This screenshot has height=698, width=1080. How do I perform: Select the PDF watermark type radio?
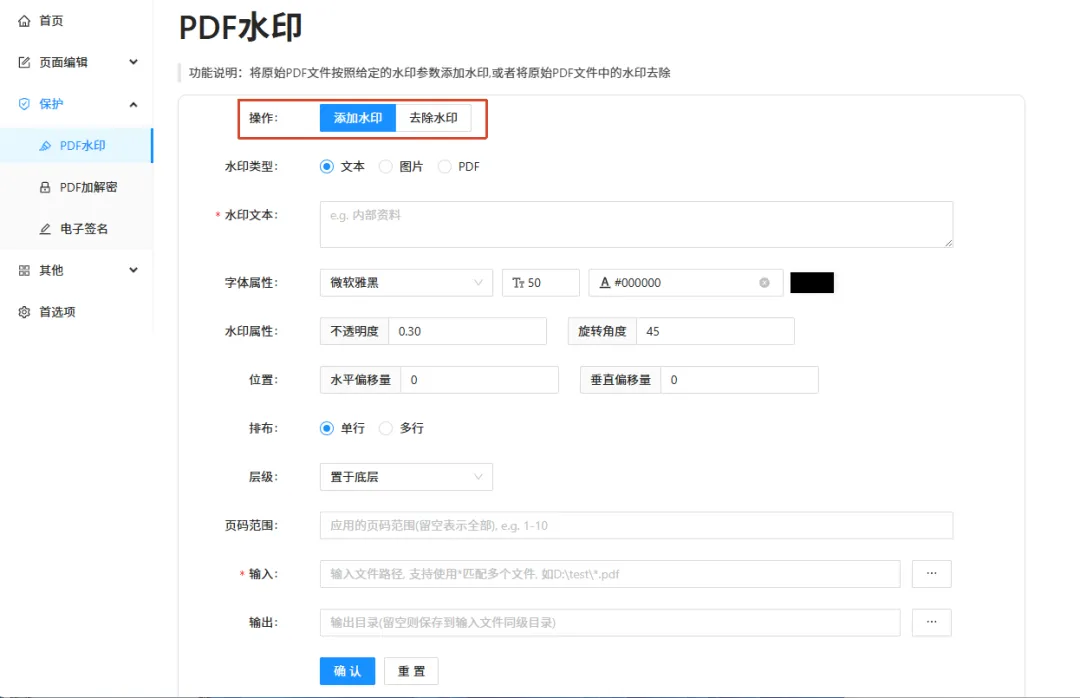[444, 167]
